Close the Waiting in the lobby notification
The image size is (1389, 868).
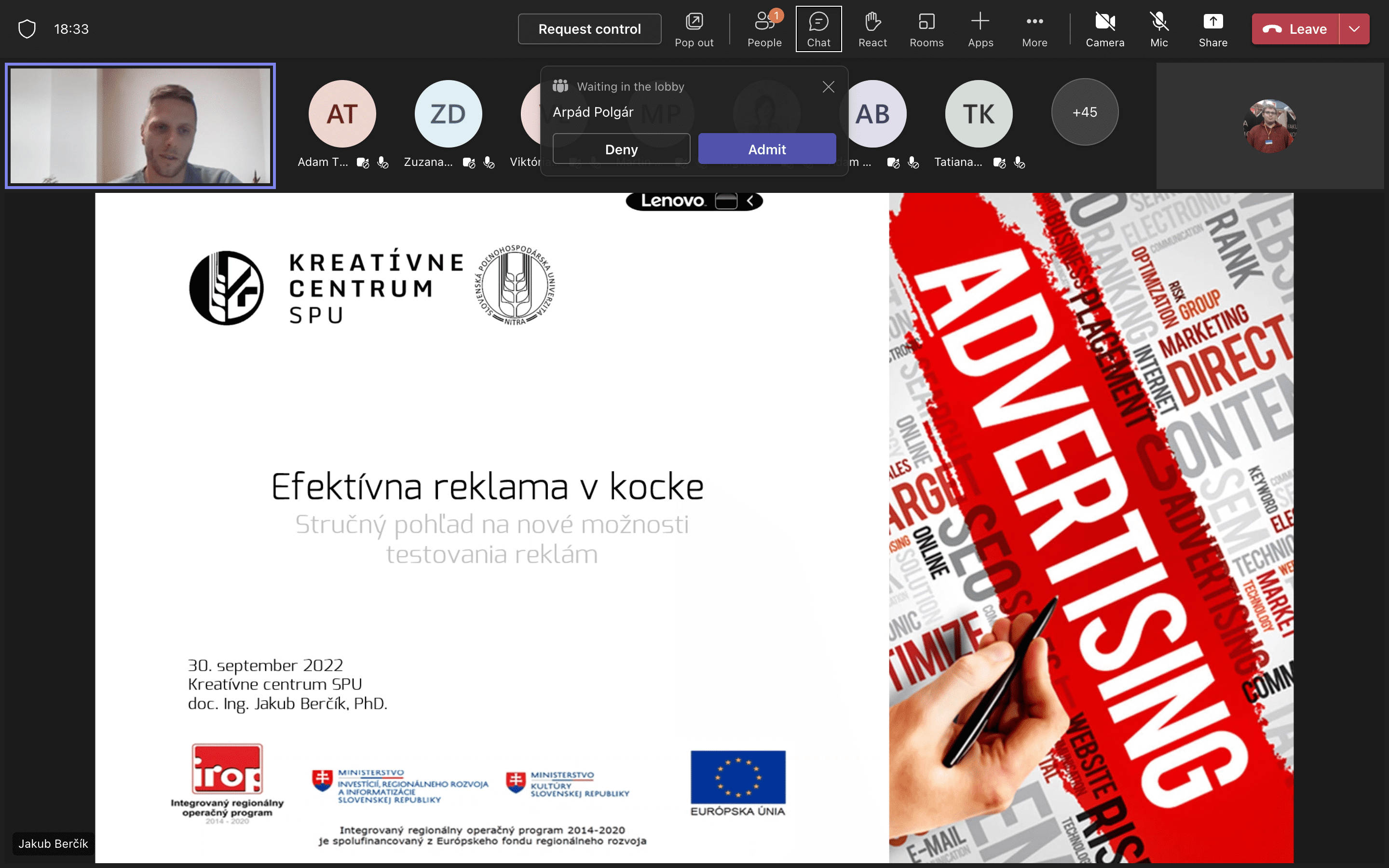pyautogui.click(x=828, y=87)
